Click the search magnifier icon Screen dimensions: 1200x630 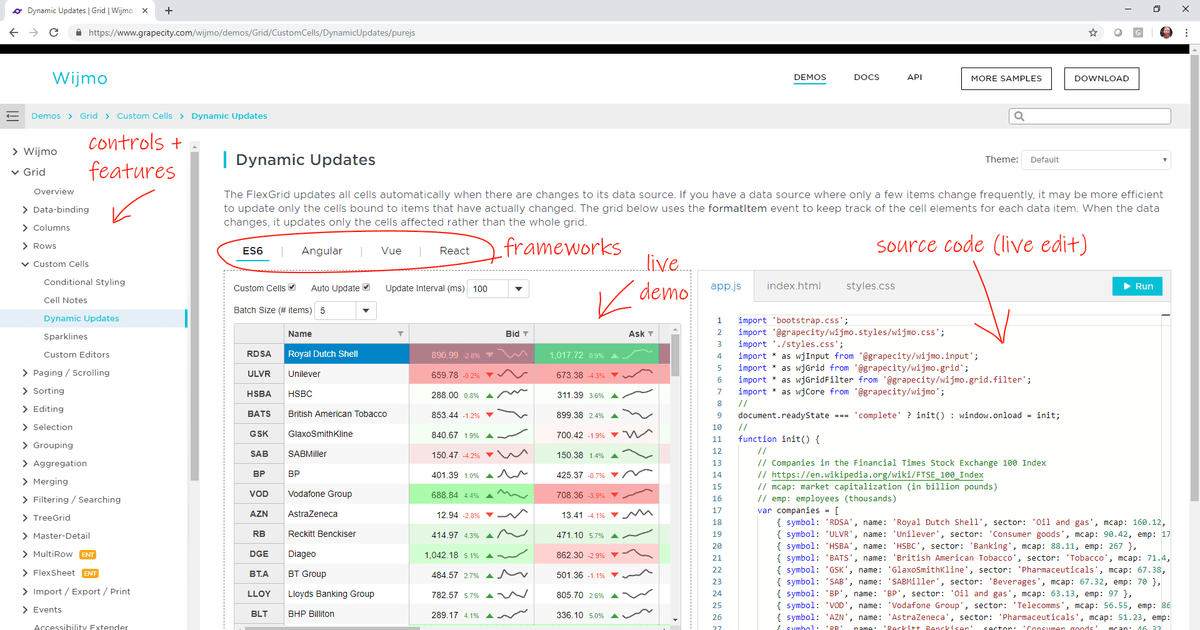point(1019,116)
